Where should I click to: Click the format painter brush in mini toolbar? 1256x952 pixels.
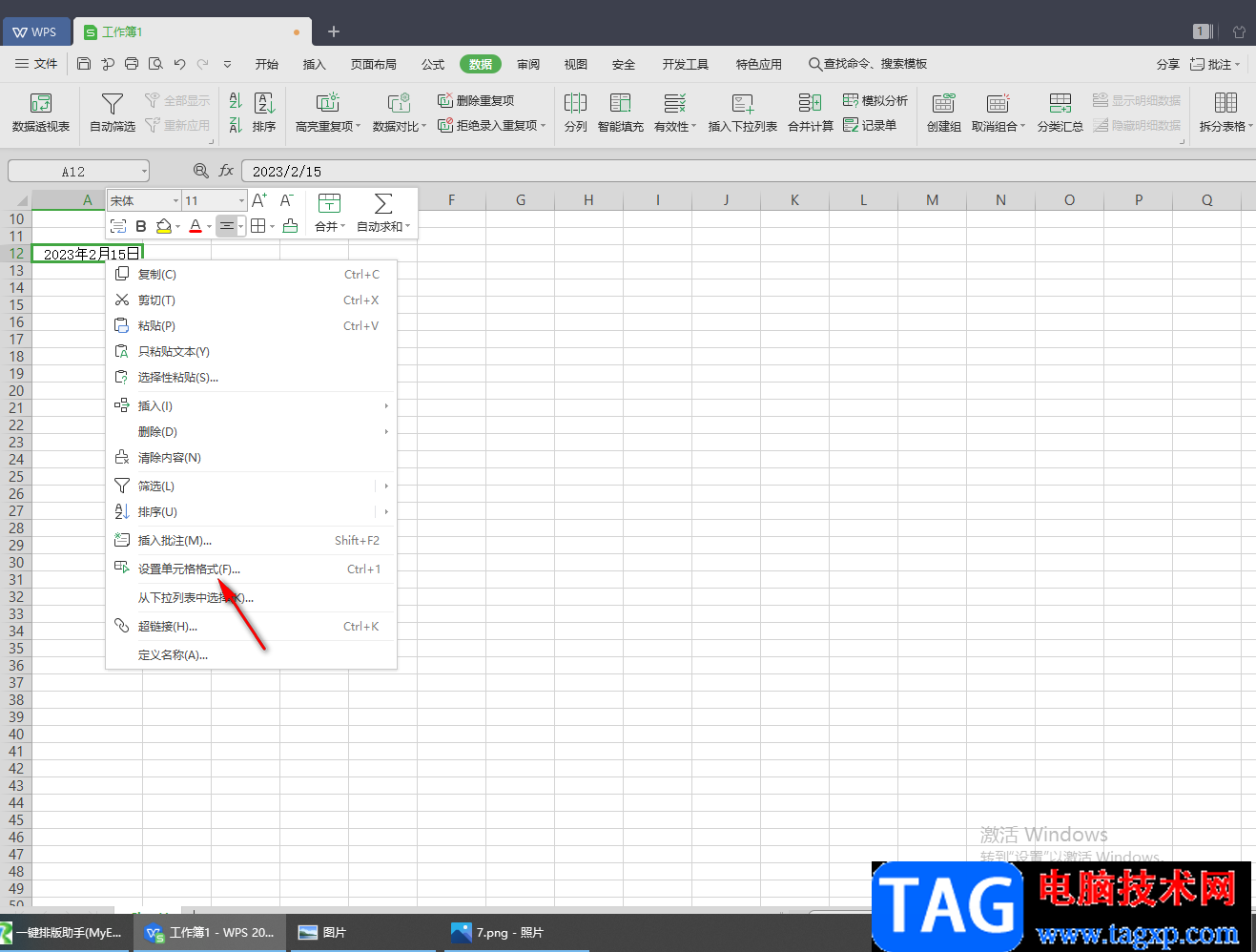coord(290,226)
